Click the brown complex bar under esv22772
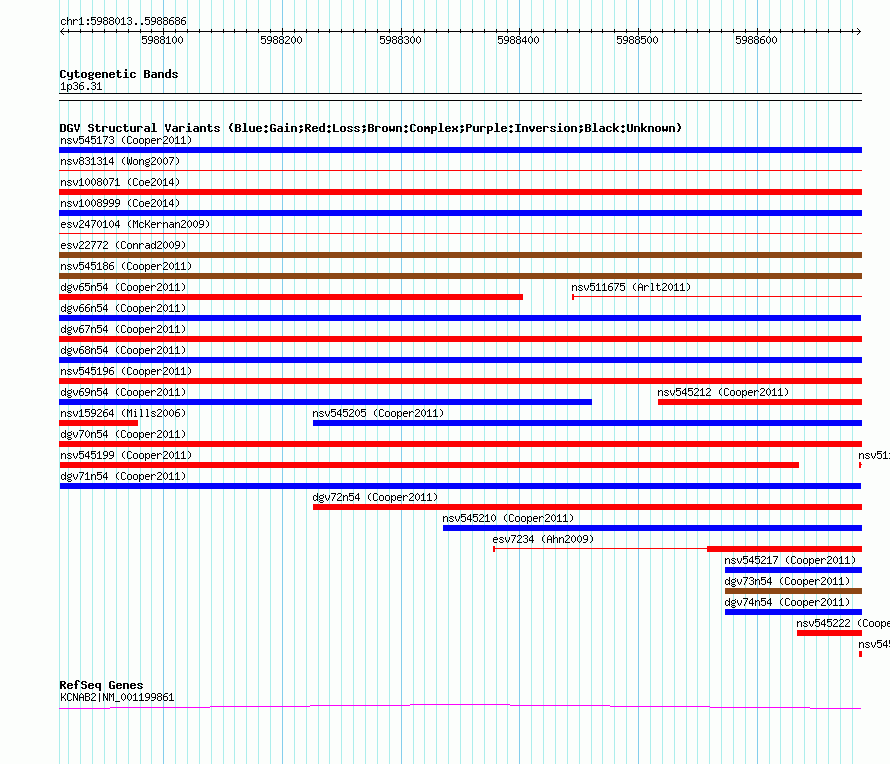The image size is (890, 764). pos(460,255)
